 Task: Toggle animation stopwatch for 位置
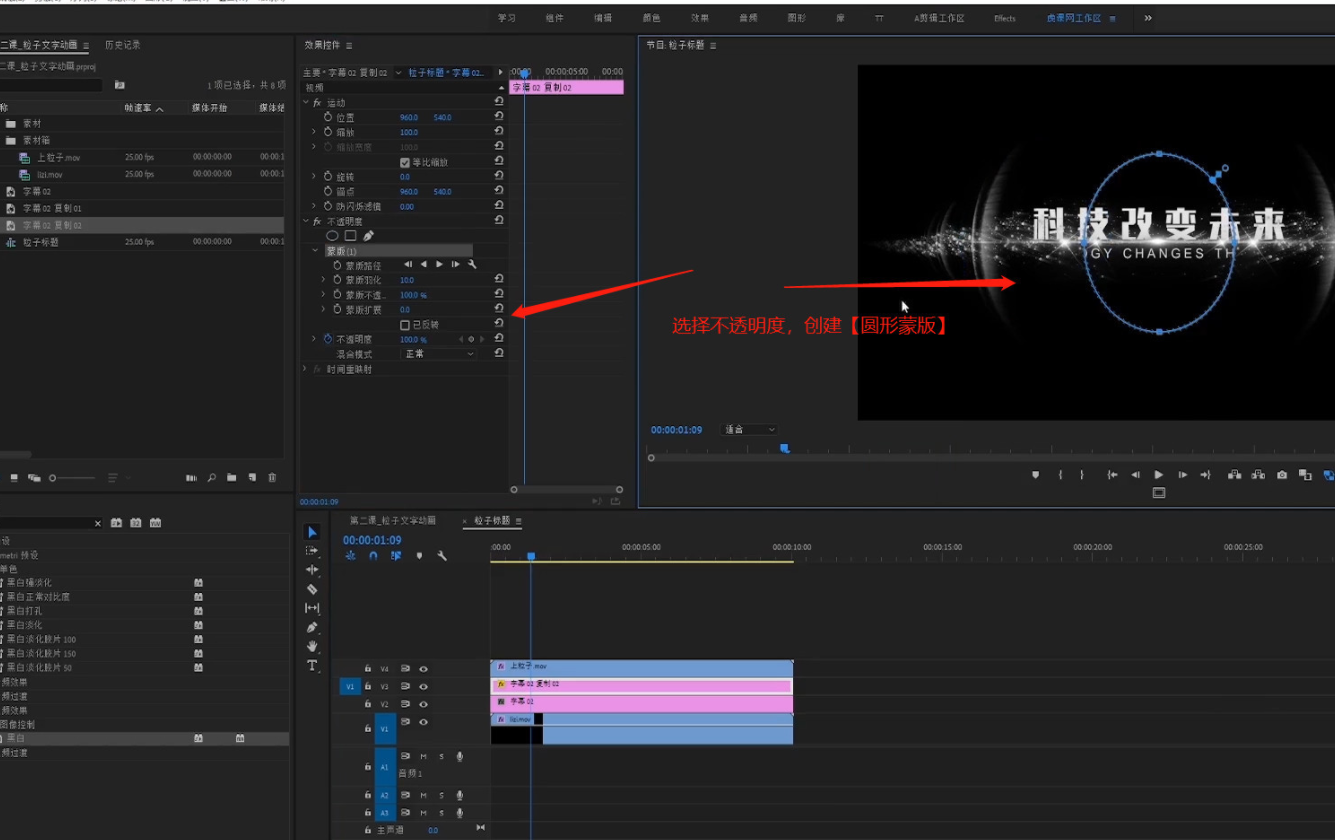[328, 117]
